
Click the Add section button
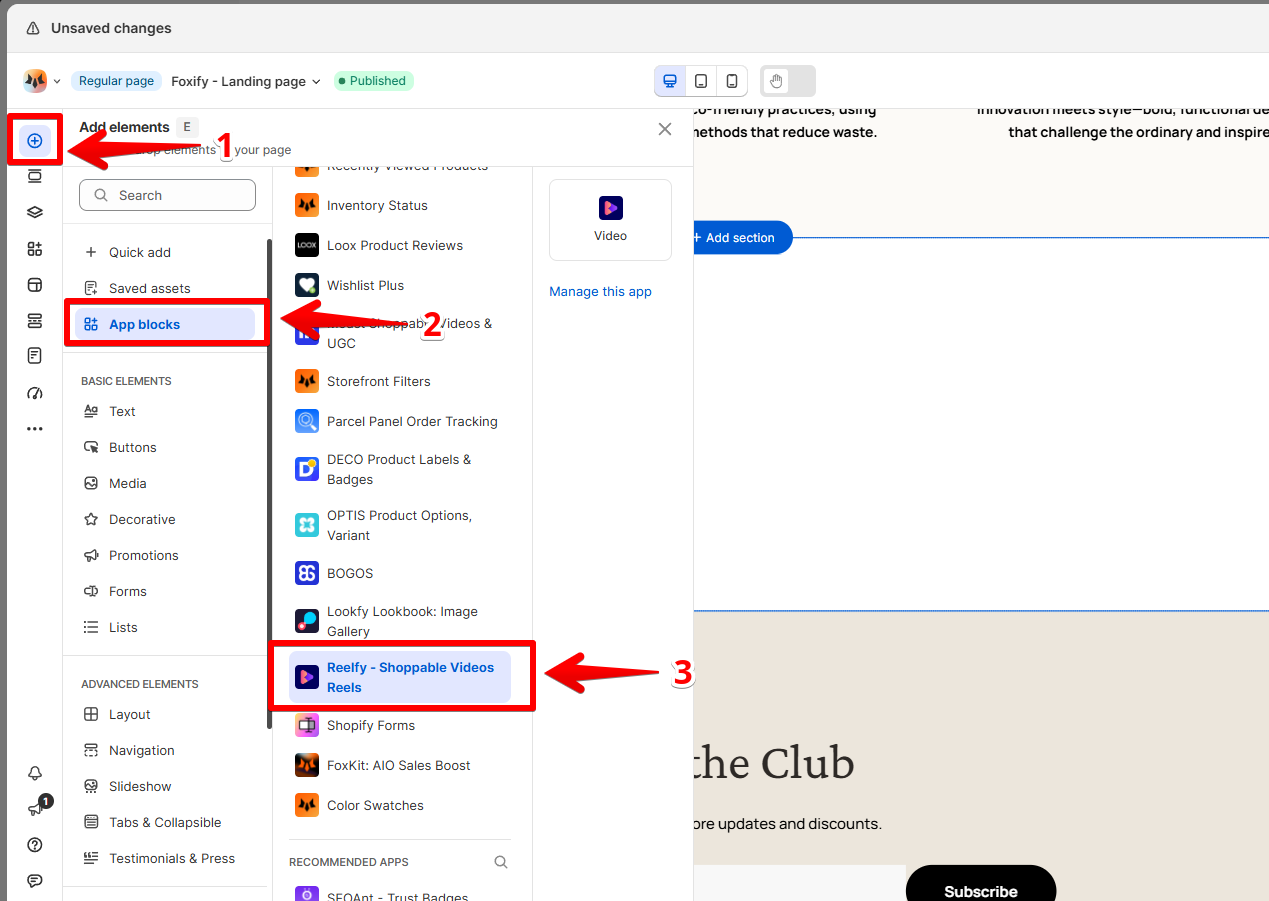740,238
